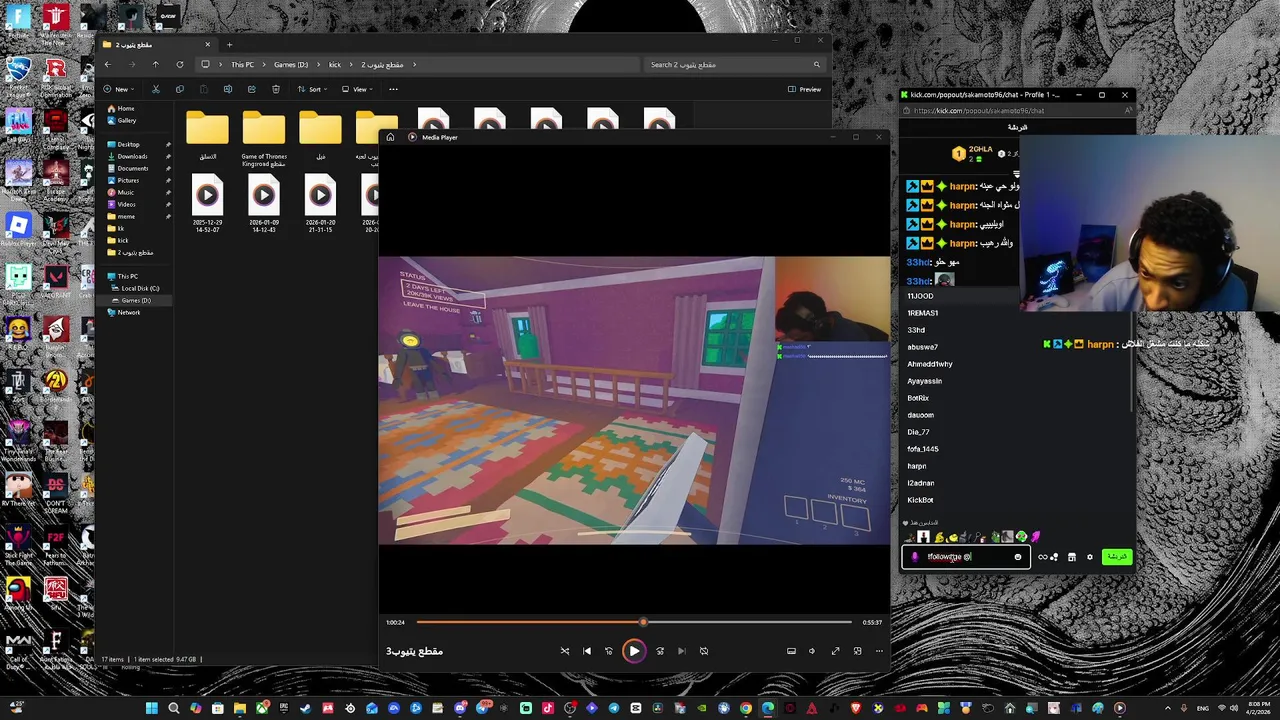
Task: Open a new File Explorer tab
Action: (229, 44)
